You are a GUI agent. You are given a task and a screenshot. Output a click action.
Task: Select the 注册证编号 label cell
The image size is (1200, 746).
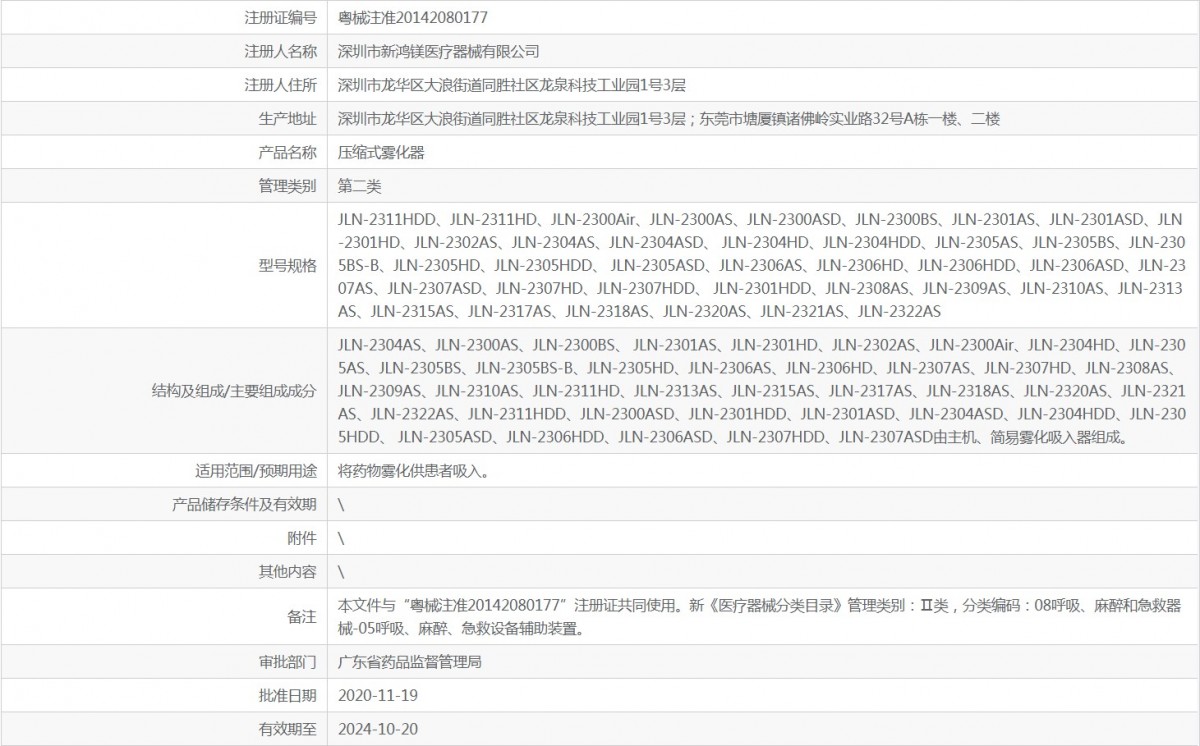pyautogui.click(x=281, y=18)
